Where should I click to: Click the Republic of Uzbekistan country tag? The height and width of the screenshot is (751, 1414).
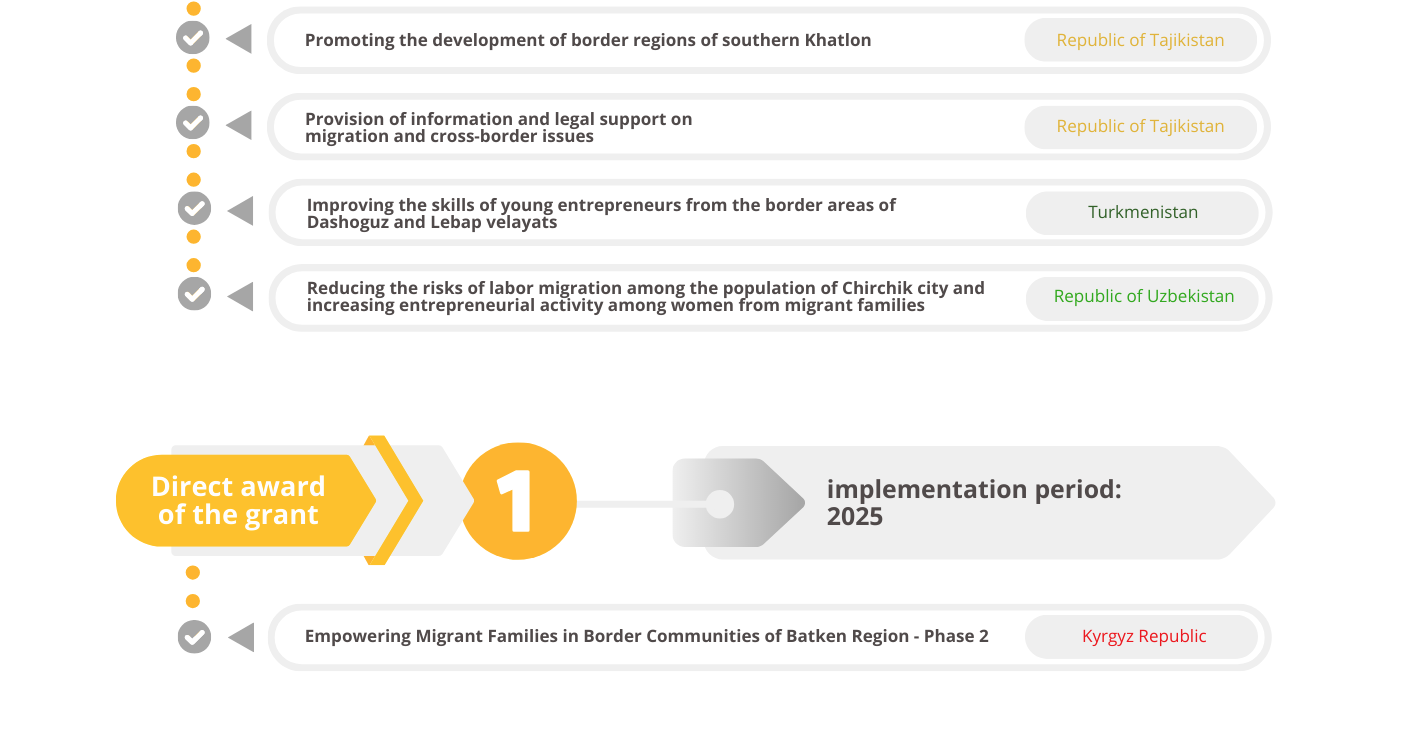(x=1143, y=297)
